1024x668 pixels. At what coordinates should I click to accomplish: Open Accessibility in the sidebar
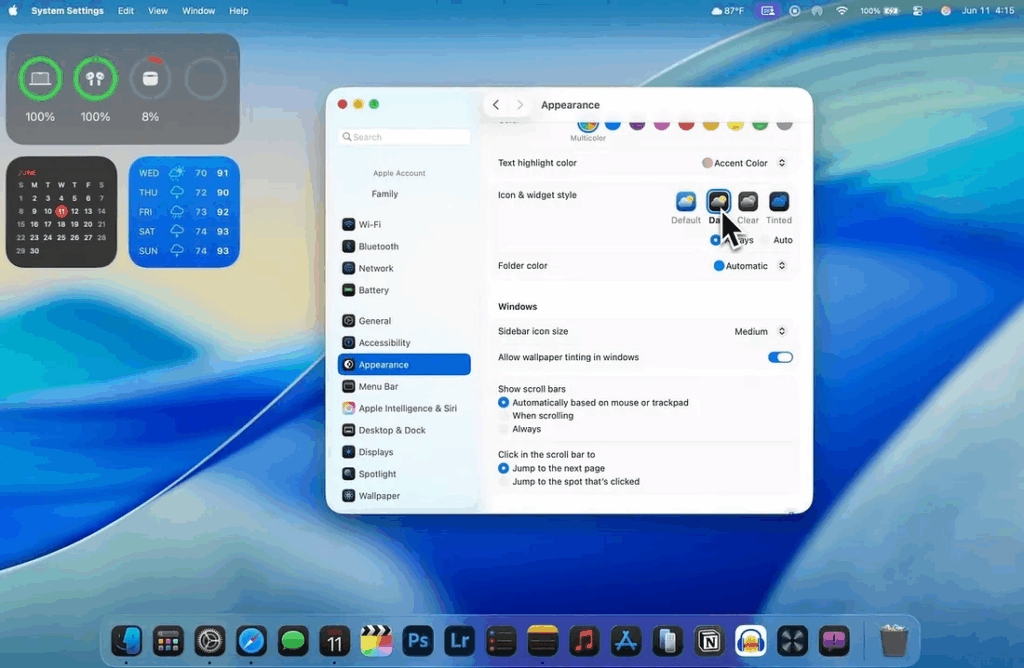(x=384, y=343)
